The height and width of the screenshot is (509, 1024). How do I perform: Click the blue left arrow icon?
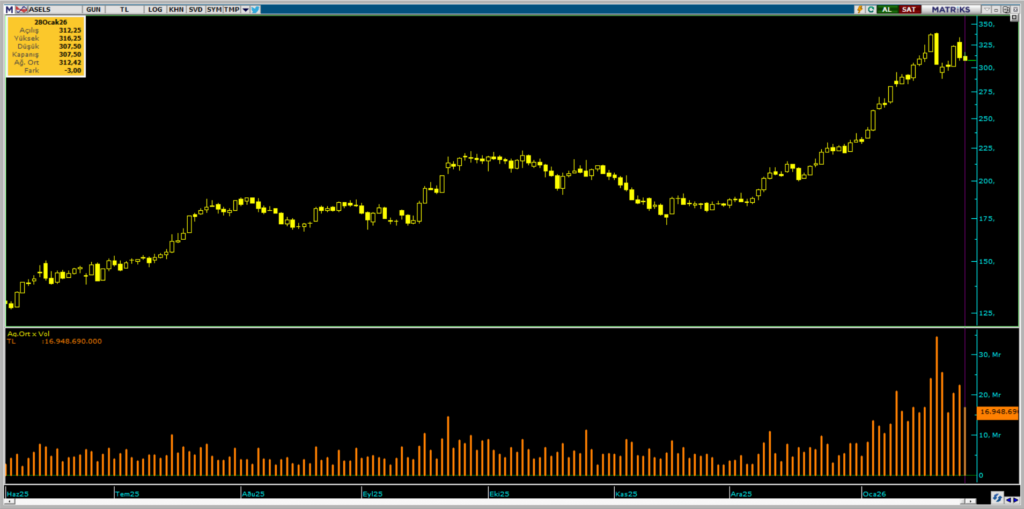coord(1009,500)
